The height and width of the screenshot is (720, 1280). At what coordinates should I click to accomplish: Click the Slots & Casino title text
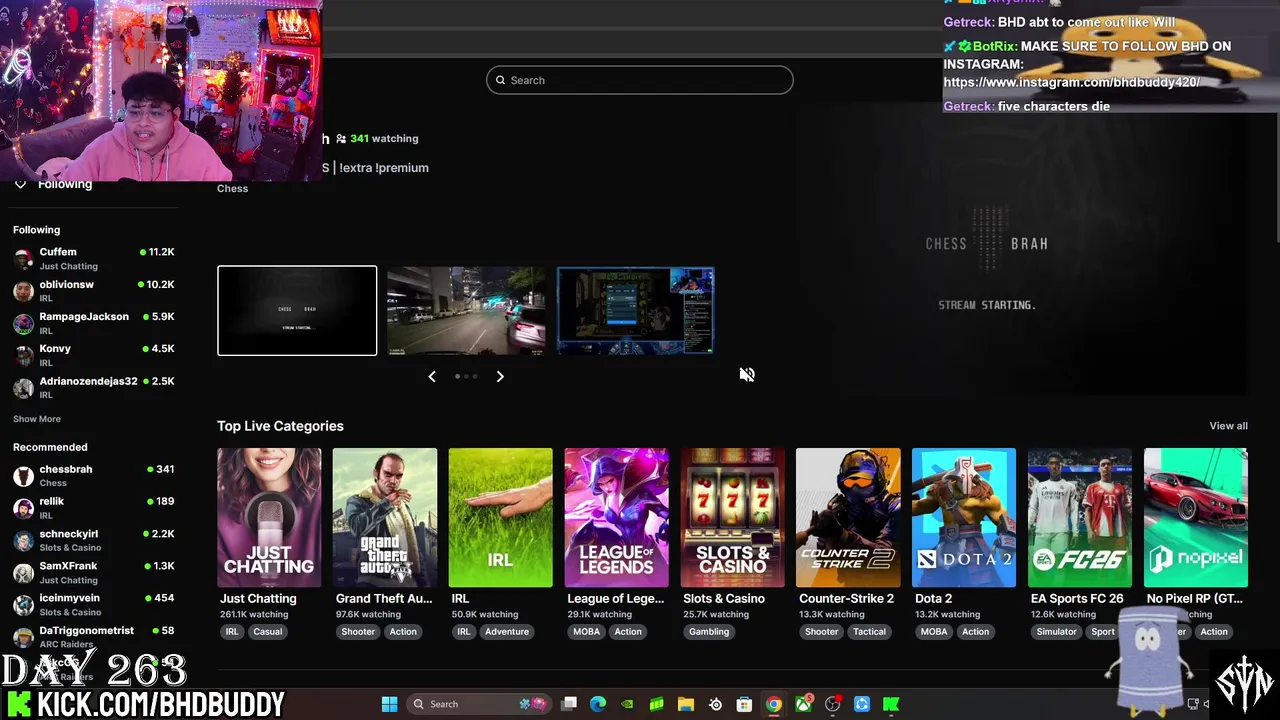(724, 598)
